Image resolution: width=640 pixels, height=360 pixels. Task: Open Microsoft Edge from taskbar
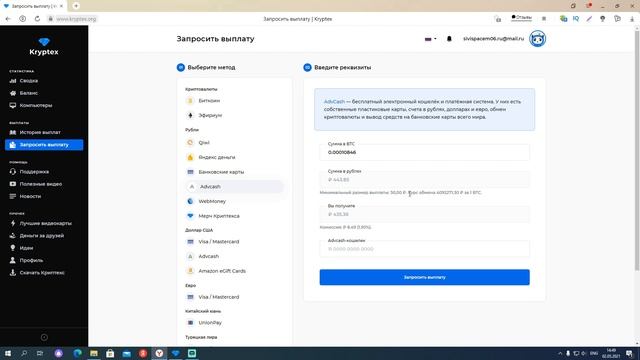[x=77, y=353]
